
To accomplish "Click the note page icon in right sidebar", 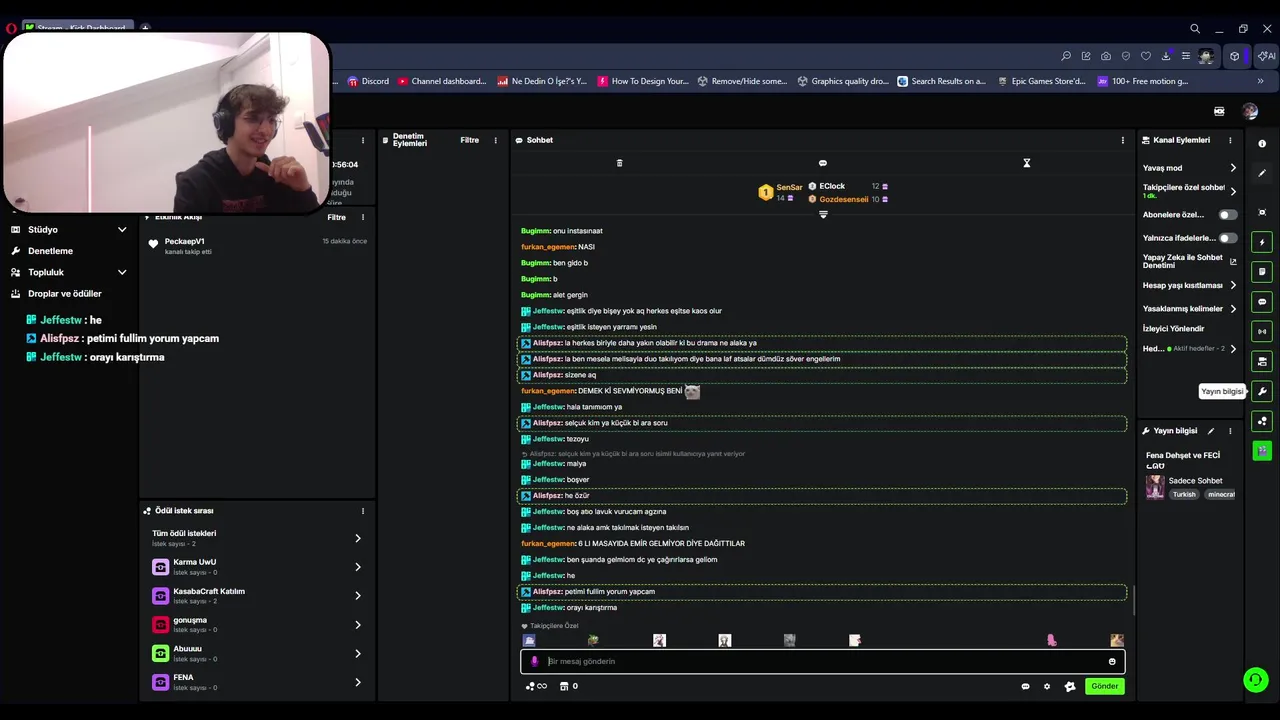I will [x=1262, y=272].
